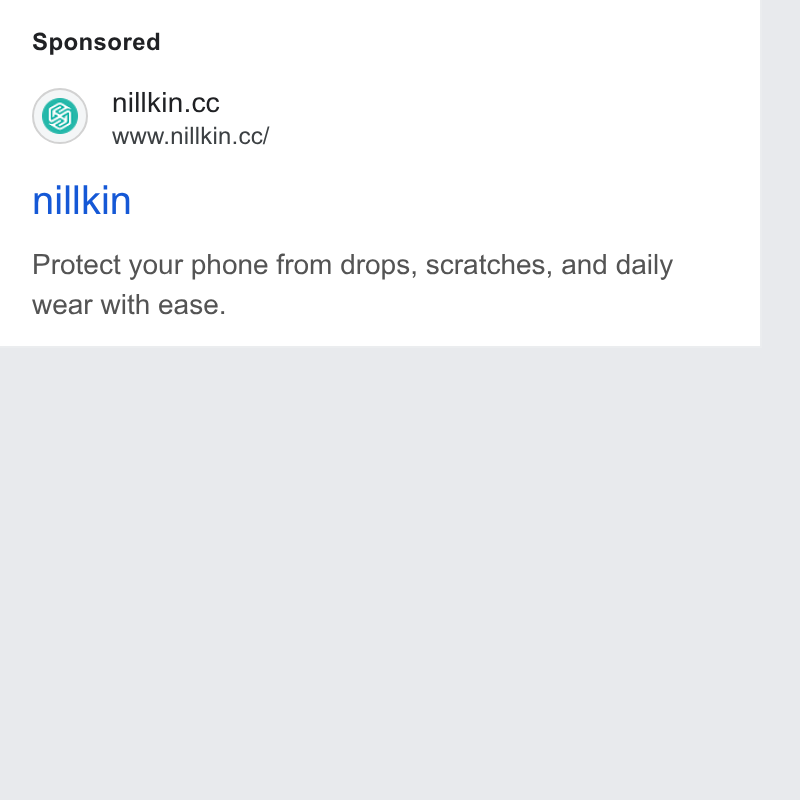Screen dimensions: 800x800
Task: Click the nillkin.cc site name
Action: pos(166,103)
